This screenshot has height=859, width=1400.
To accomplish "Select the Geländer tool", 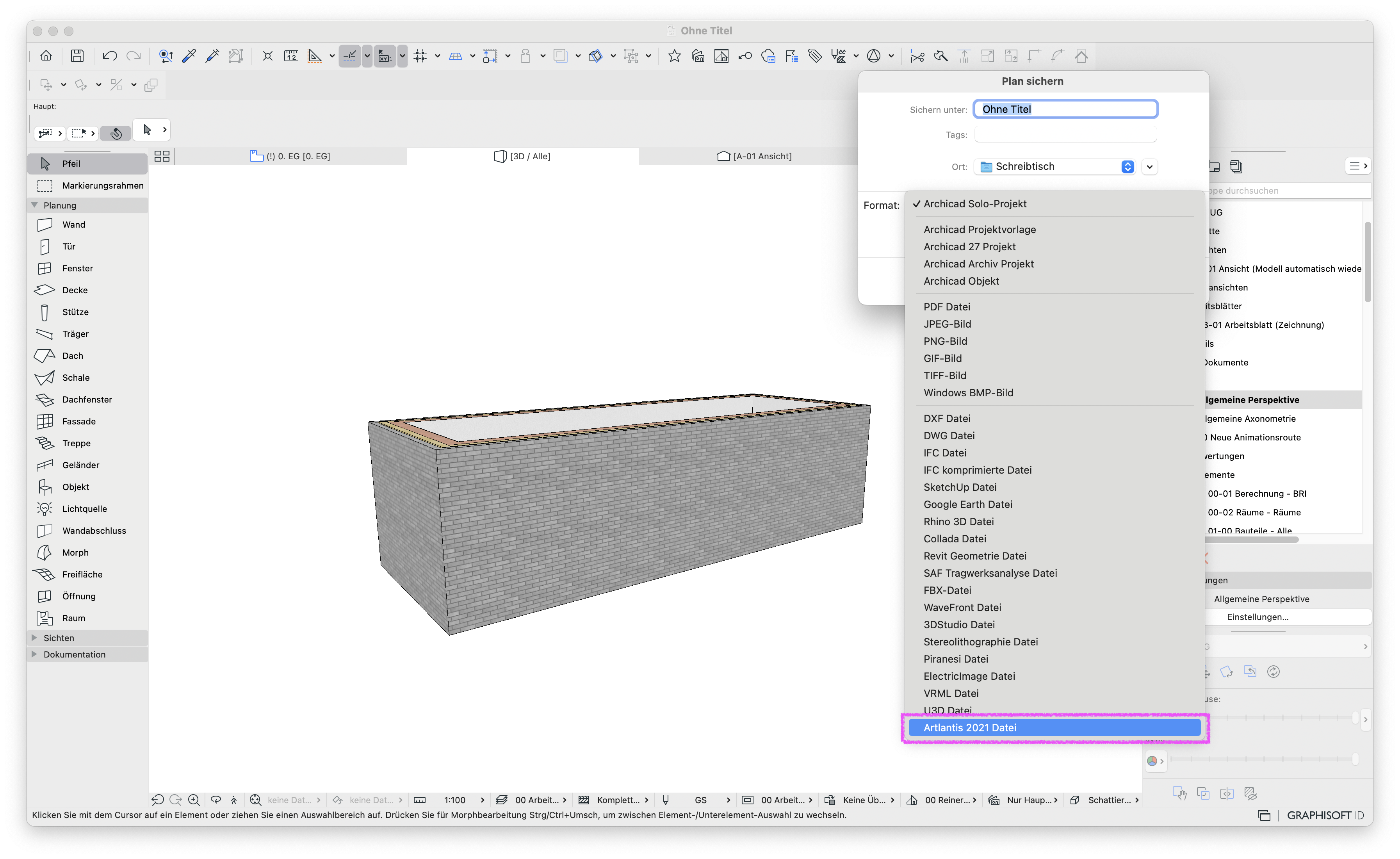I will tap(88, 465).
